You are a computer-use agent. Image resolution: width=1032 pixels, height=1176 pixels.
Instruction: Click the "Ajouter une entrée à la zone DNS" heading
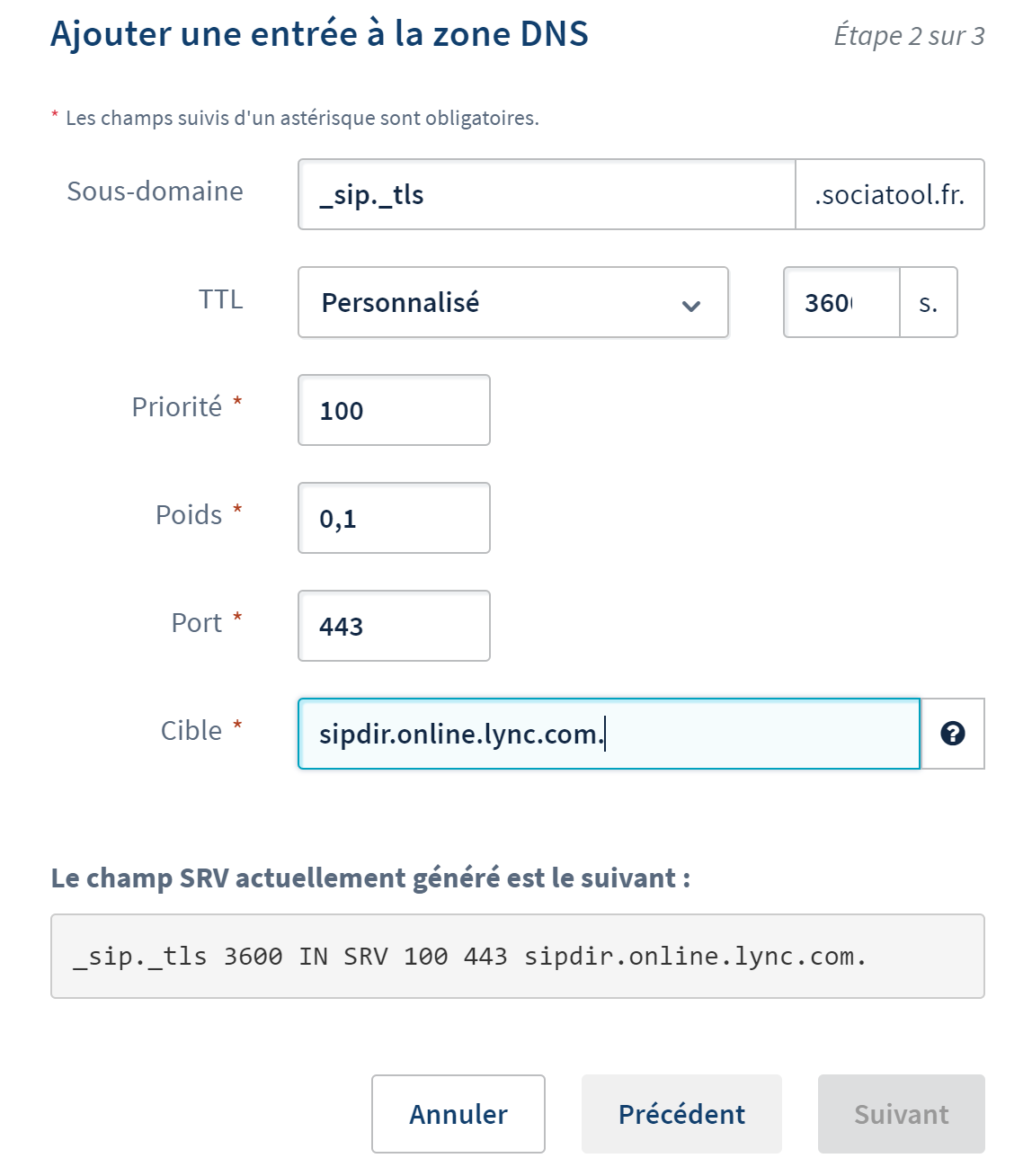pos(319,34)
